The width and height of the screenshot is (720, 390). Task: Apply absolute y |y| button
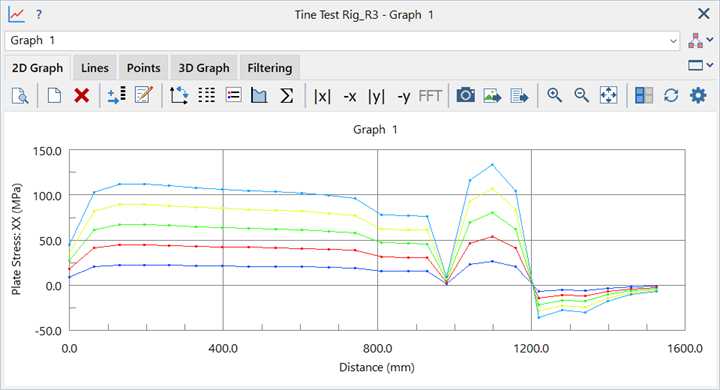click(376, 96)
